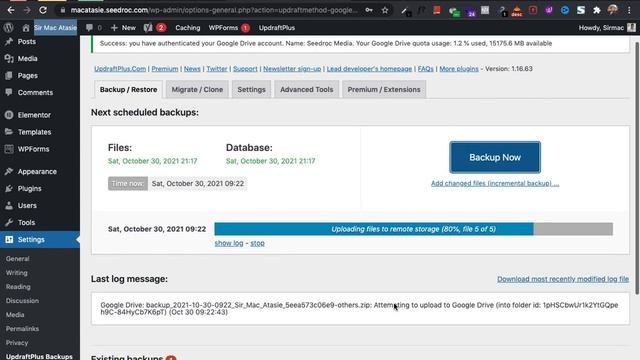This screenshot has width=640, height=360.
Task: Switch to Premium / Extensions tab
Action: tap(384, 89)
